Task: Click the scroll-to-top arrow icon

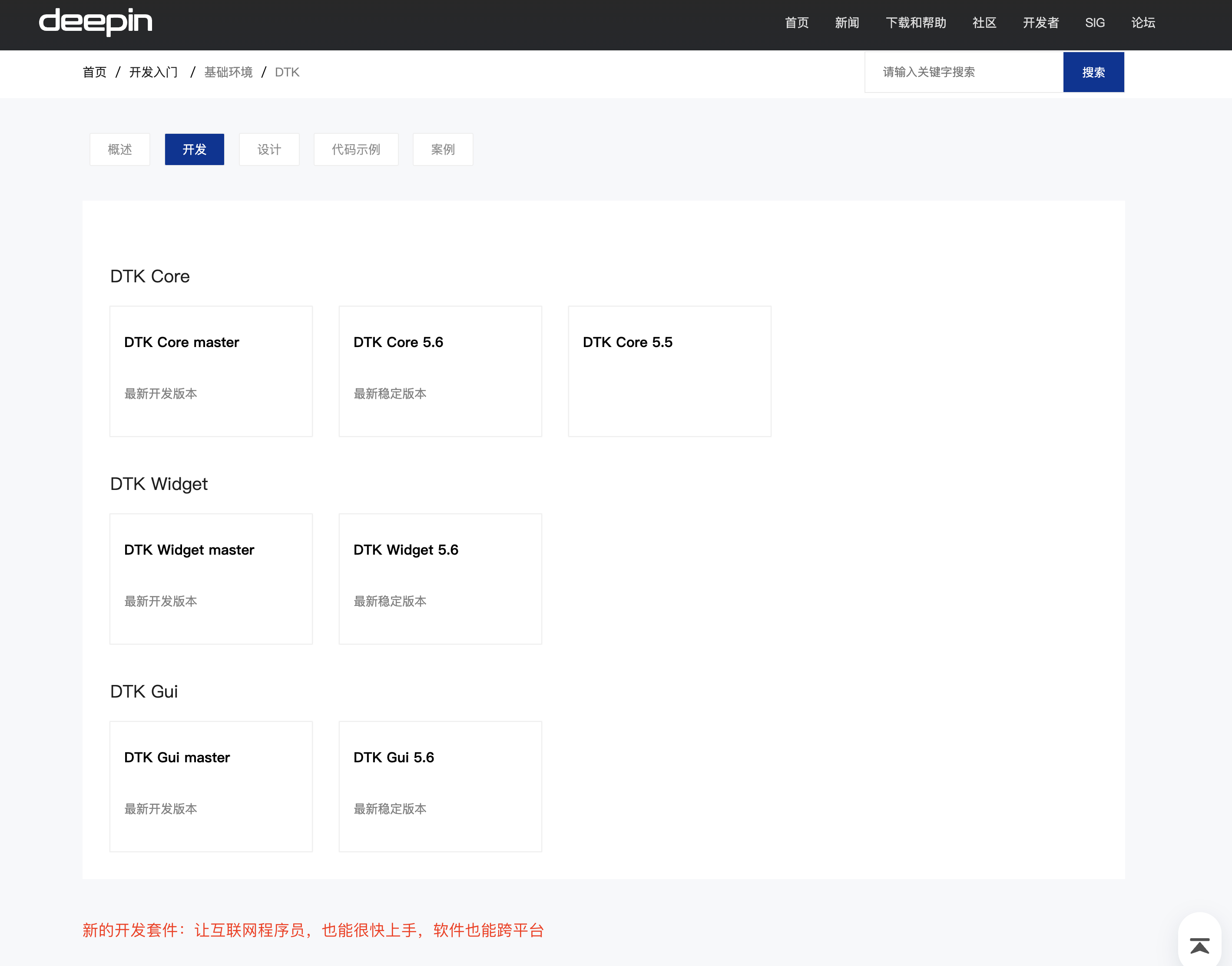Action: click(x=1199, y=945)
